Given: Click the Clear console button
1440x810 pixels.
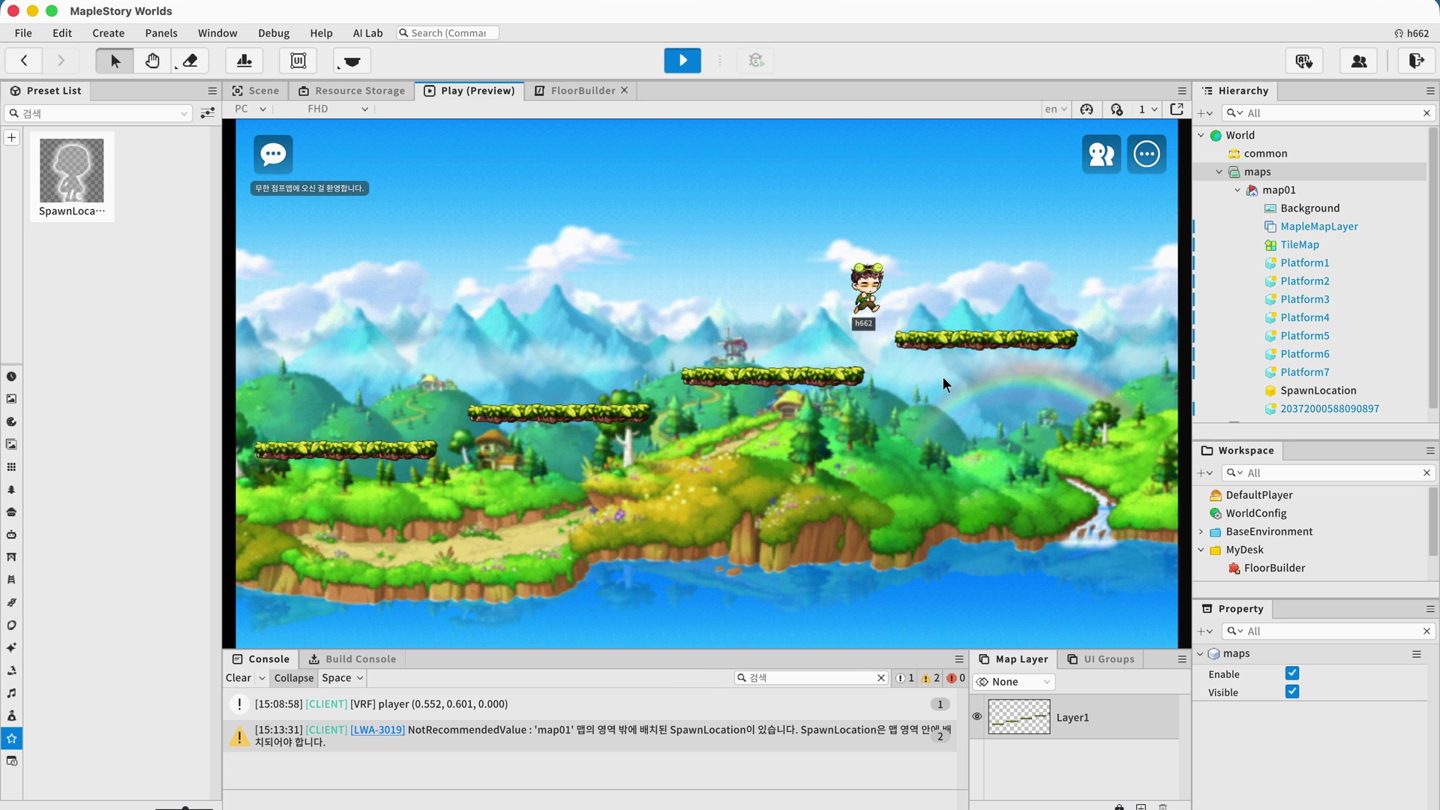Looking at the screenshot, I should [238, 678].
